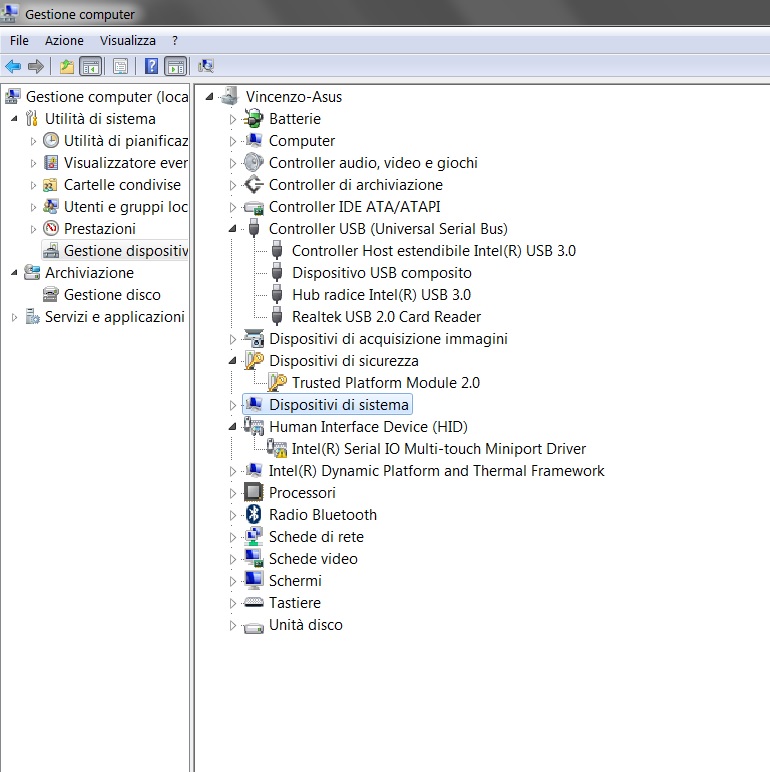The image size is (770, 772).
Task: Select Gestione disco in left tree
Action: [x=112, y=294]
